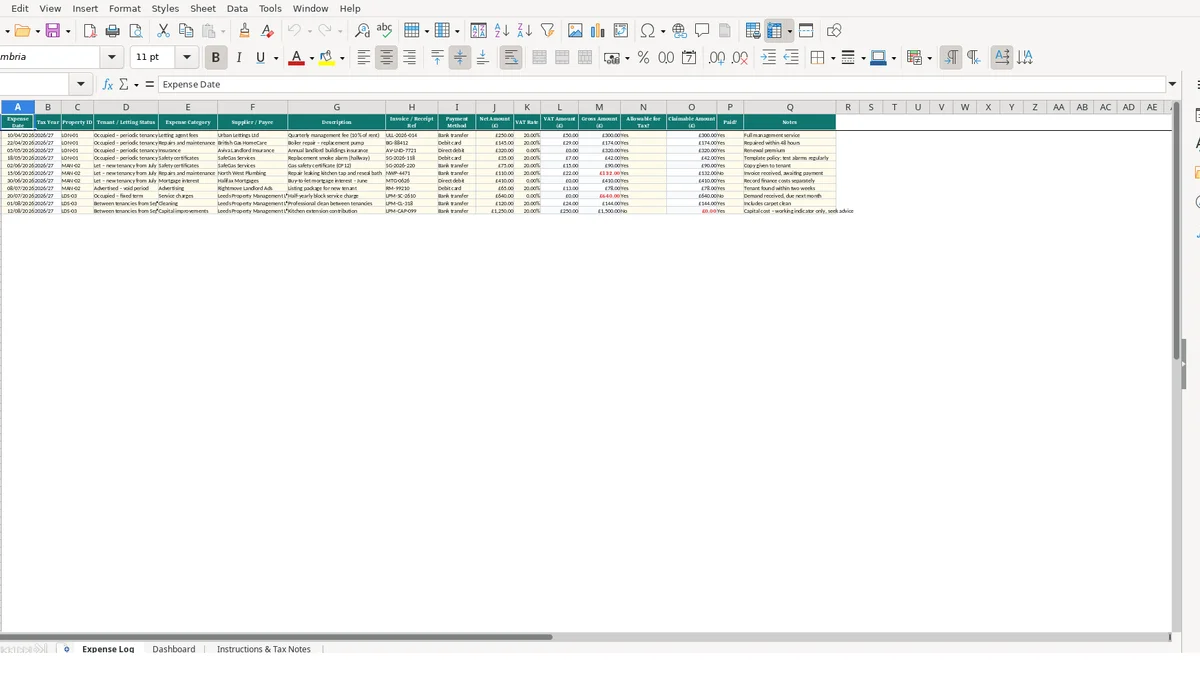Click the formula input line

661,85
